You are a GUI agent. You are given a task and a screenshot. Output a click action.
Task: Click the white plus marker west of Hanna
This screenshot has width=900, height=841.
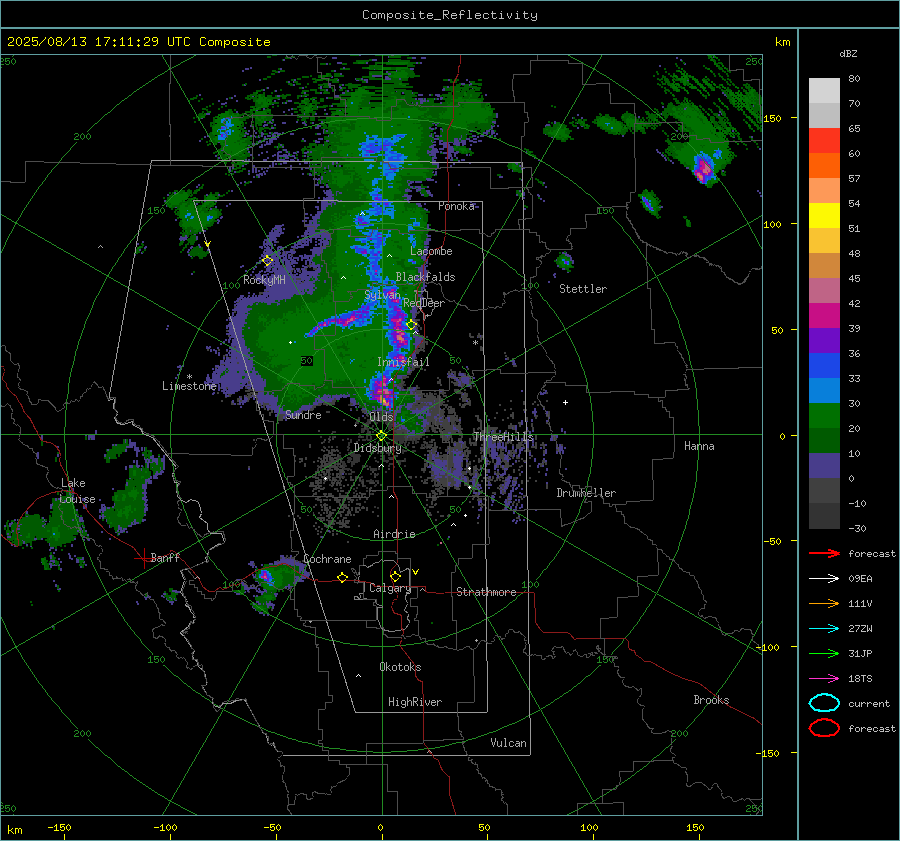click(x=565, y=402)
